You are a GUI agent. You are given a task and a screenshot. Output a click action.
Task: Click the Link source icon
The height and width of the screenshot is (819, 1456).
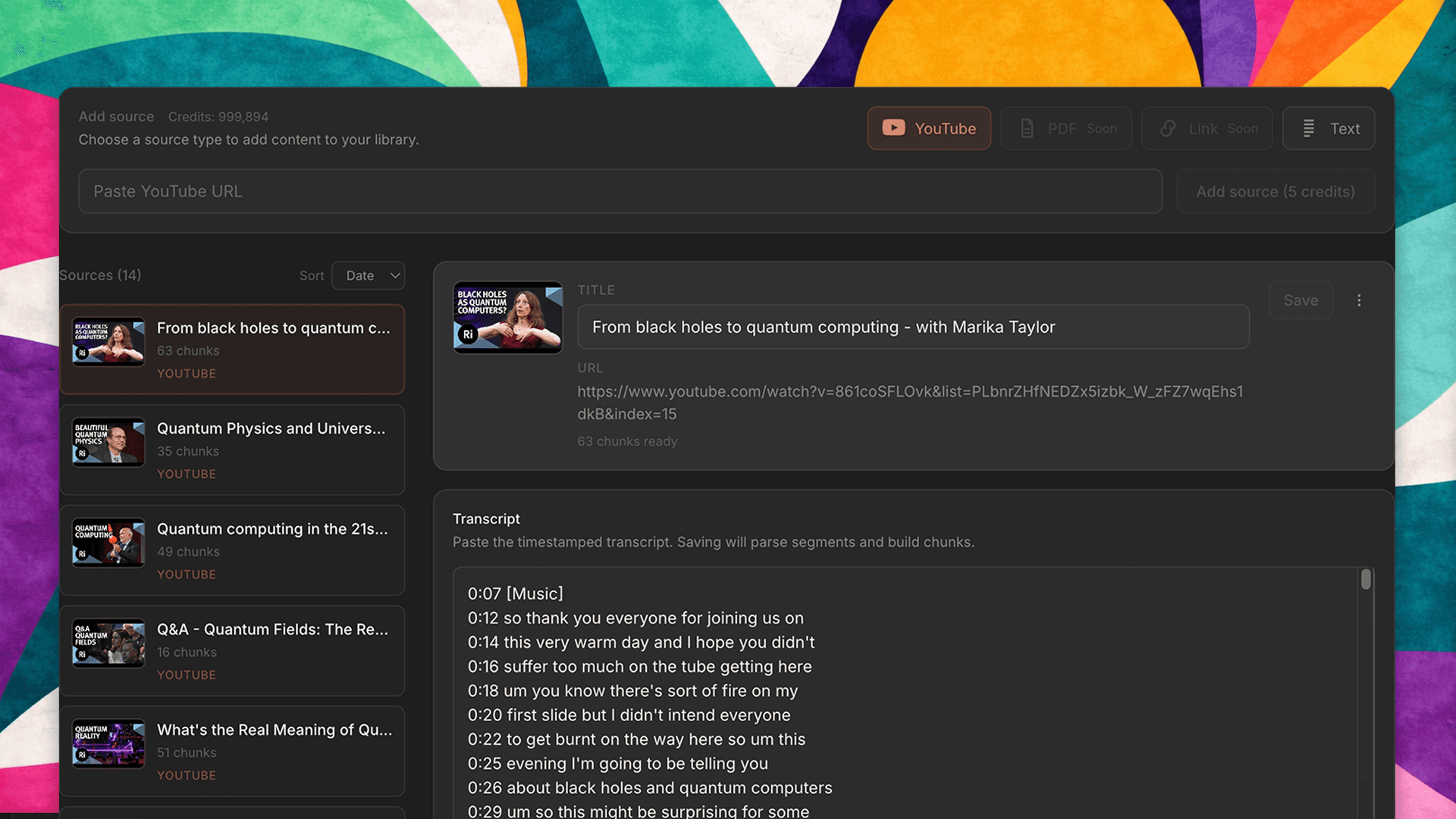1167,128
